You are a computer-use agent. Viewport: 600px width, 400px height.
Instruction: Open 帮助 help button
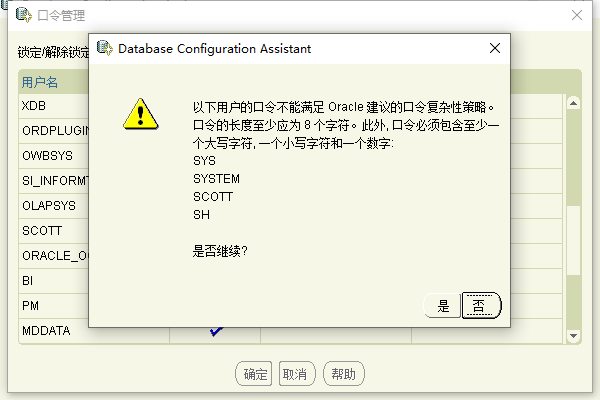[x=344, y=374]
